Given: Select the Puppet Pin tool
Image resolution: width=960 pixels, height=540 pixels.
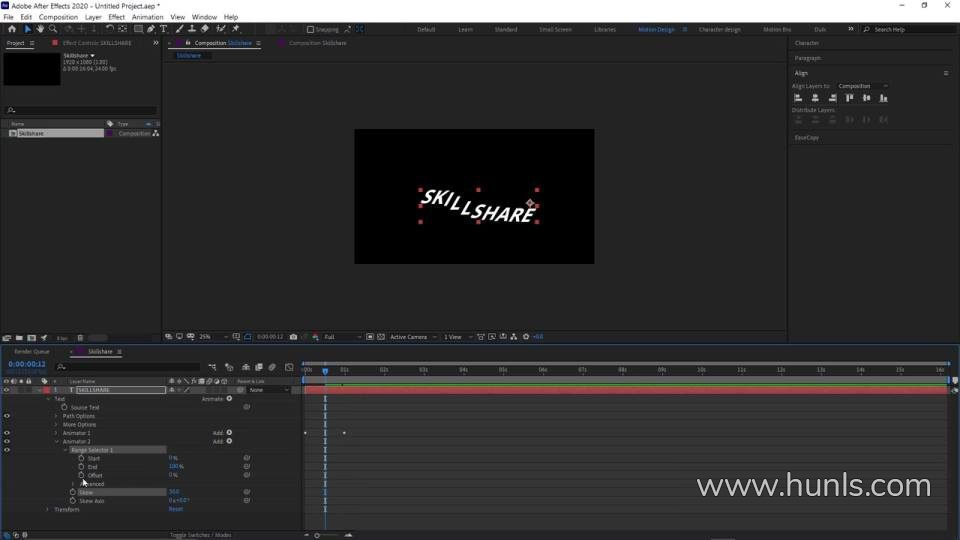Looking at the screenshot, I should tap(236, 29).
